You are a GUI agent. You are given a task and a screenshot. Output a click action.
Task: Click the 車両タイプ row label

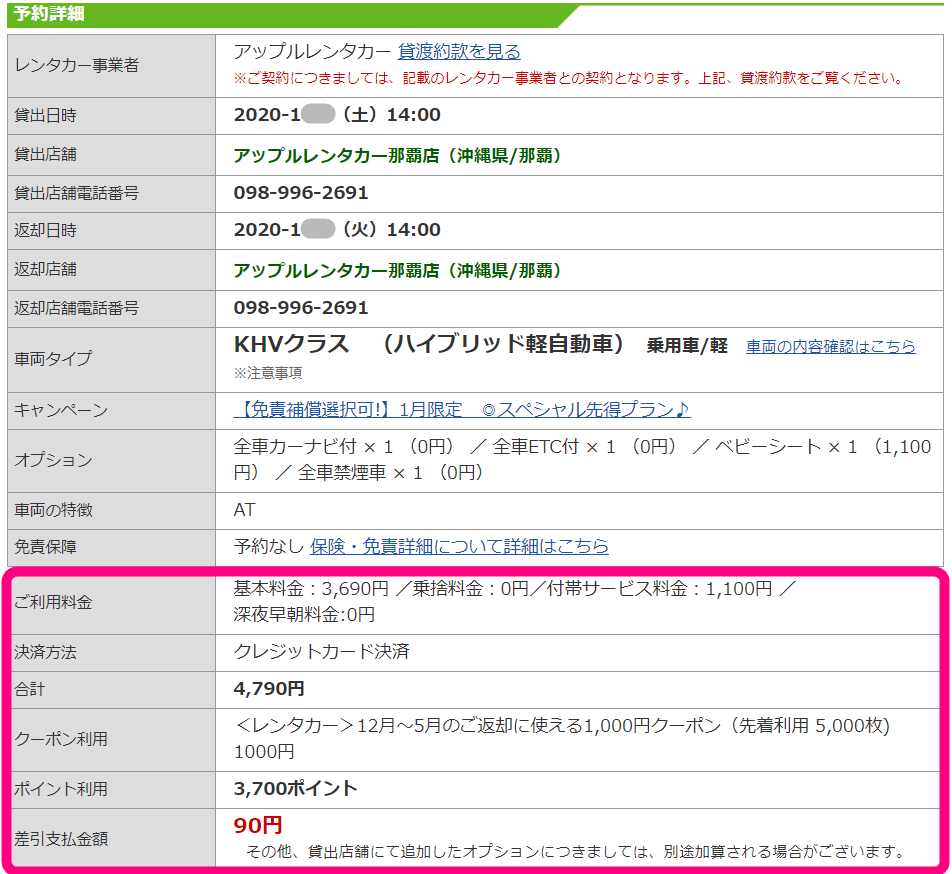pyautogui.click(x=53, y=359)
